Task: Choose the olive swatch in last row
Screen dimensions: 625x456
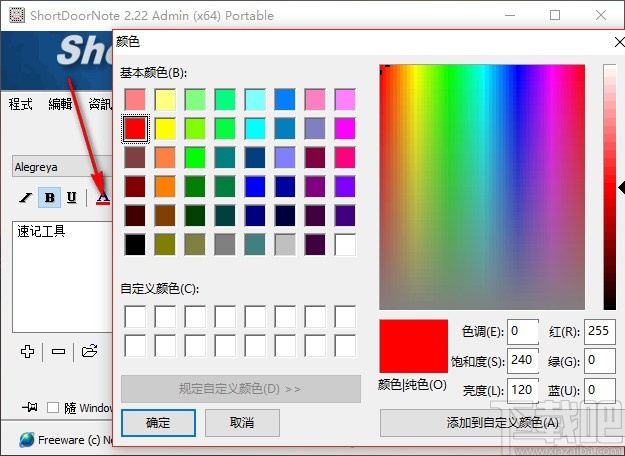Action: [165, 244]
